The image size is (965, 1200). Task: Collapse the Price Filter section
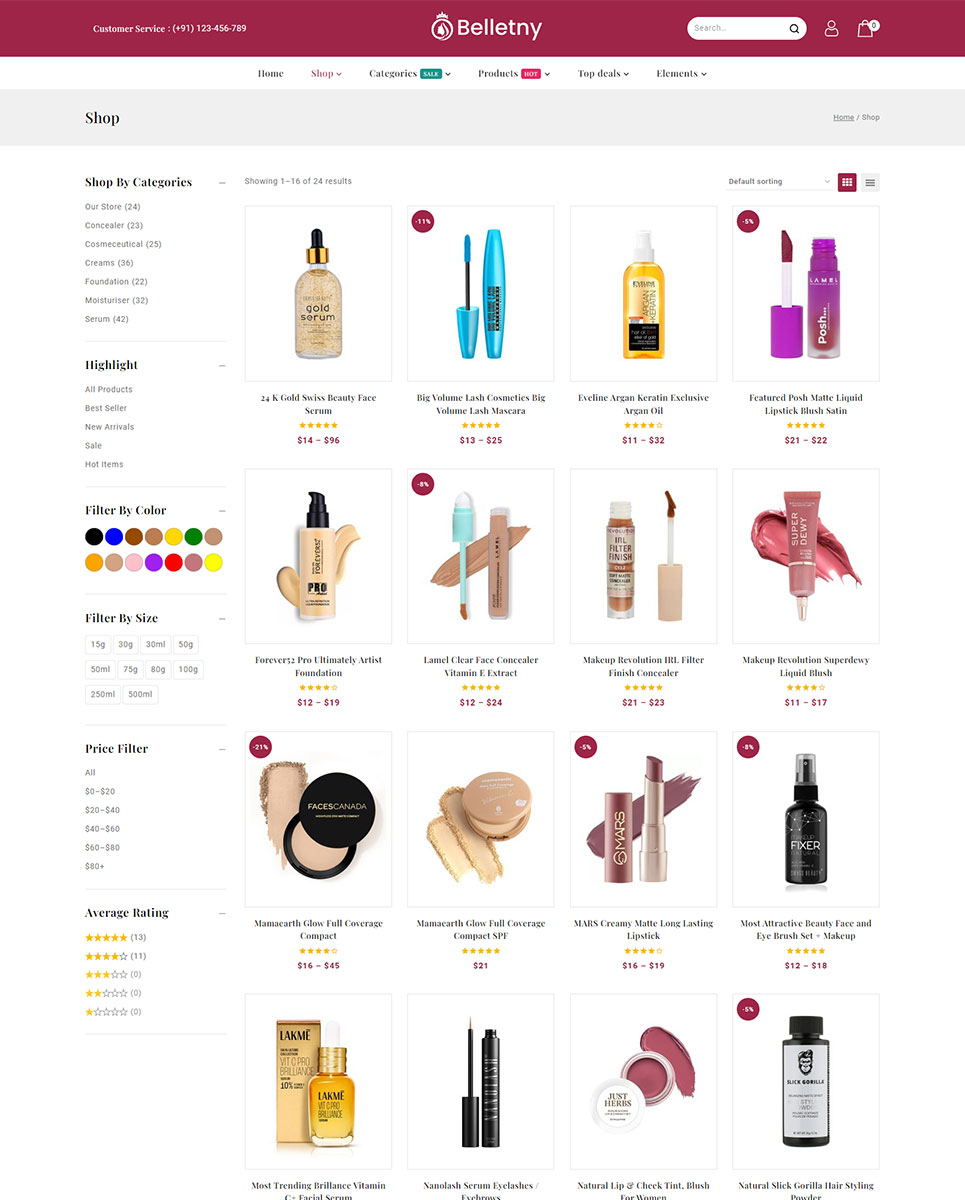(x=222, y=749)
